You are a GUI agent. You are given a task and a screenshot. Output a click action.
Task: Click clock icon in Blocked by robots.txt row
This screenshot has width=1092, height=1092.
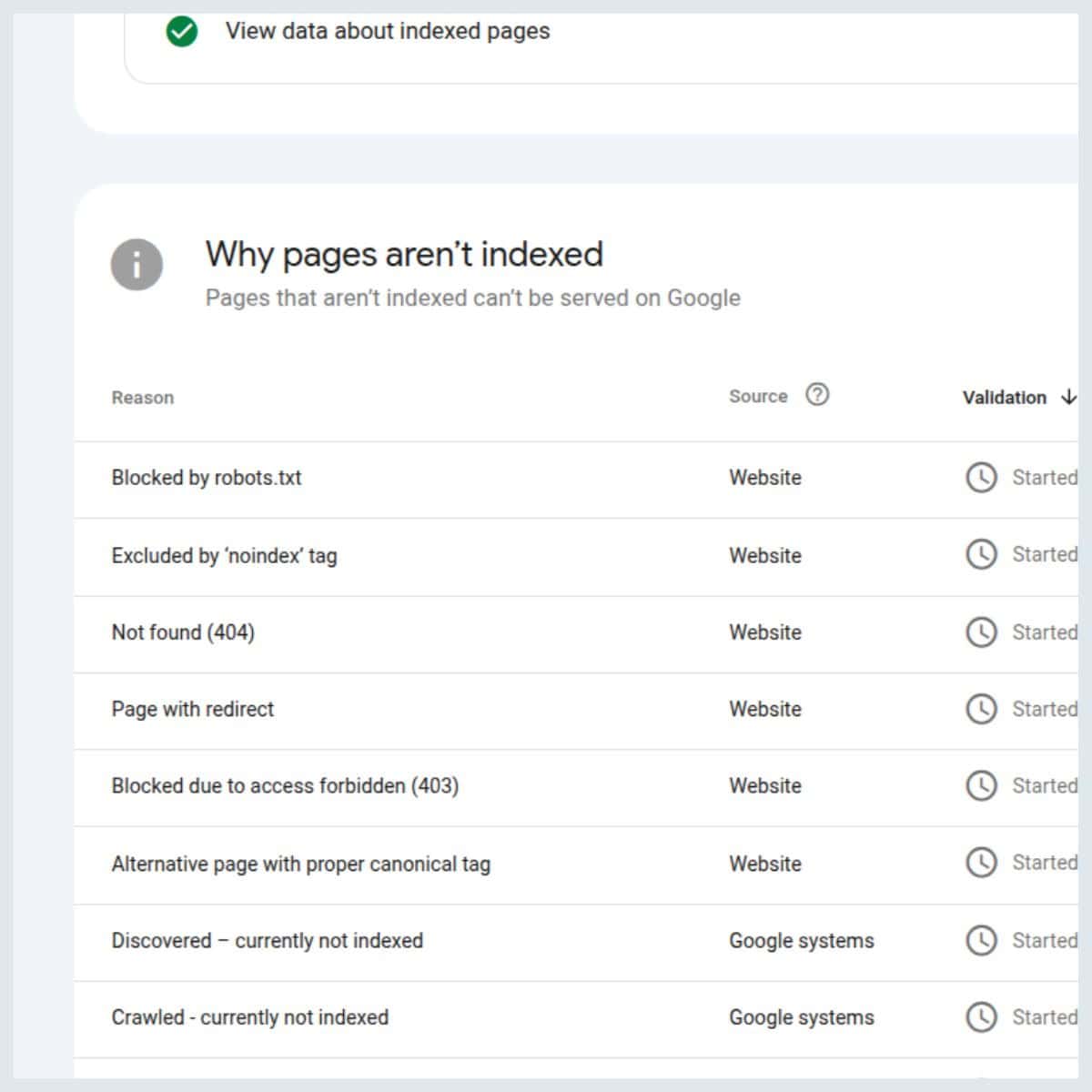[981, 478]
